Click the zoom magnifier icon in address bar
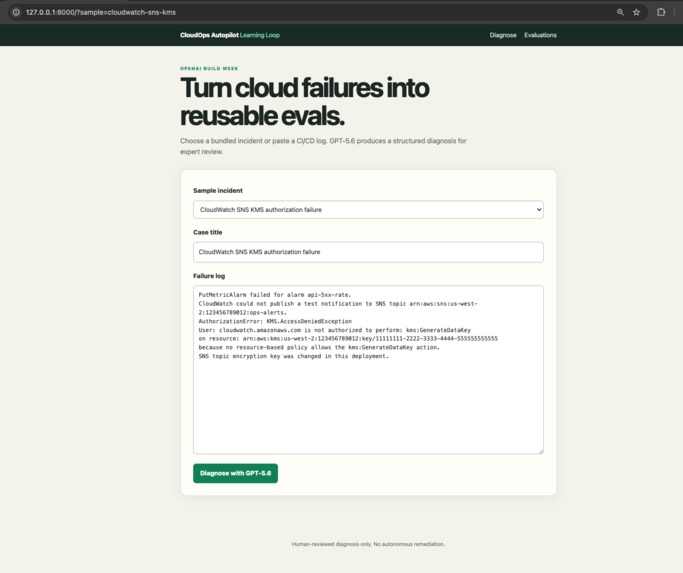The image size is (683, 573). tap(620, 12)
